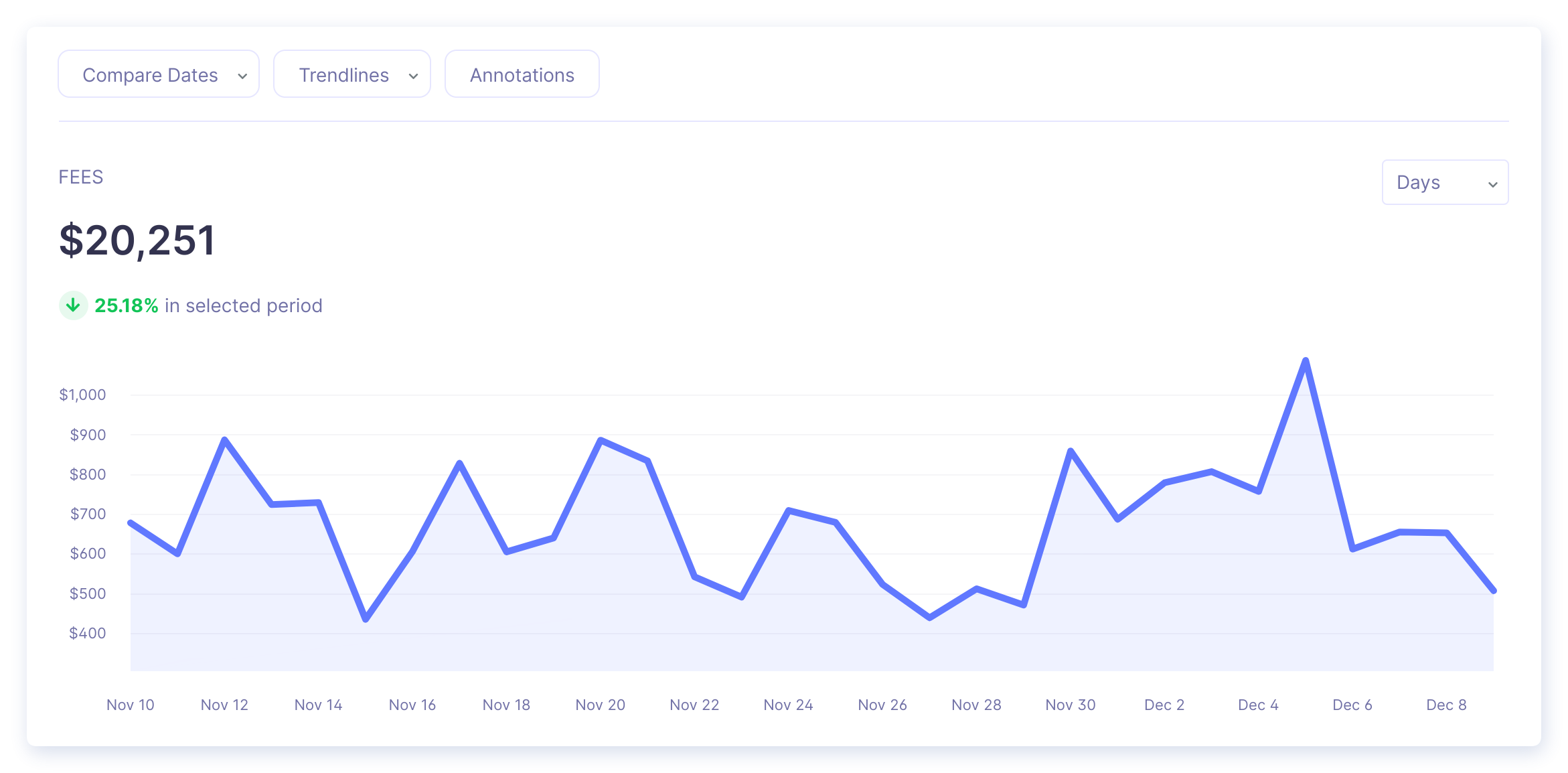
Task: Click the Days dropdown chevron
Action: point(1492,184)
